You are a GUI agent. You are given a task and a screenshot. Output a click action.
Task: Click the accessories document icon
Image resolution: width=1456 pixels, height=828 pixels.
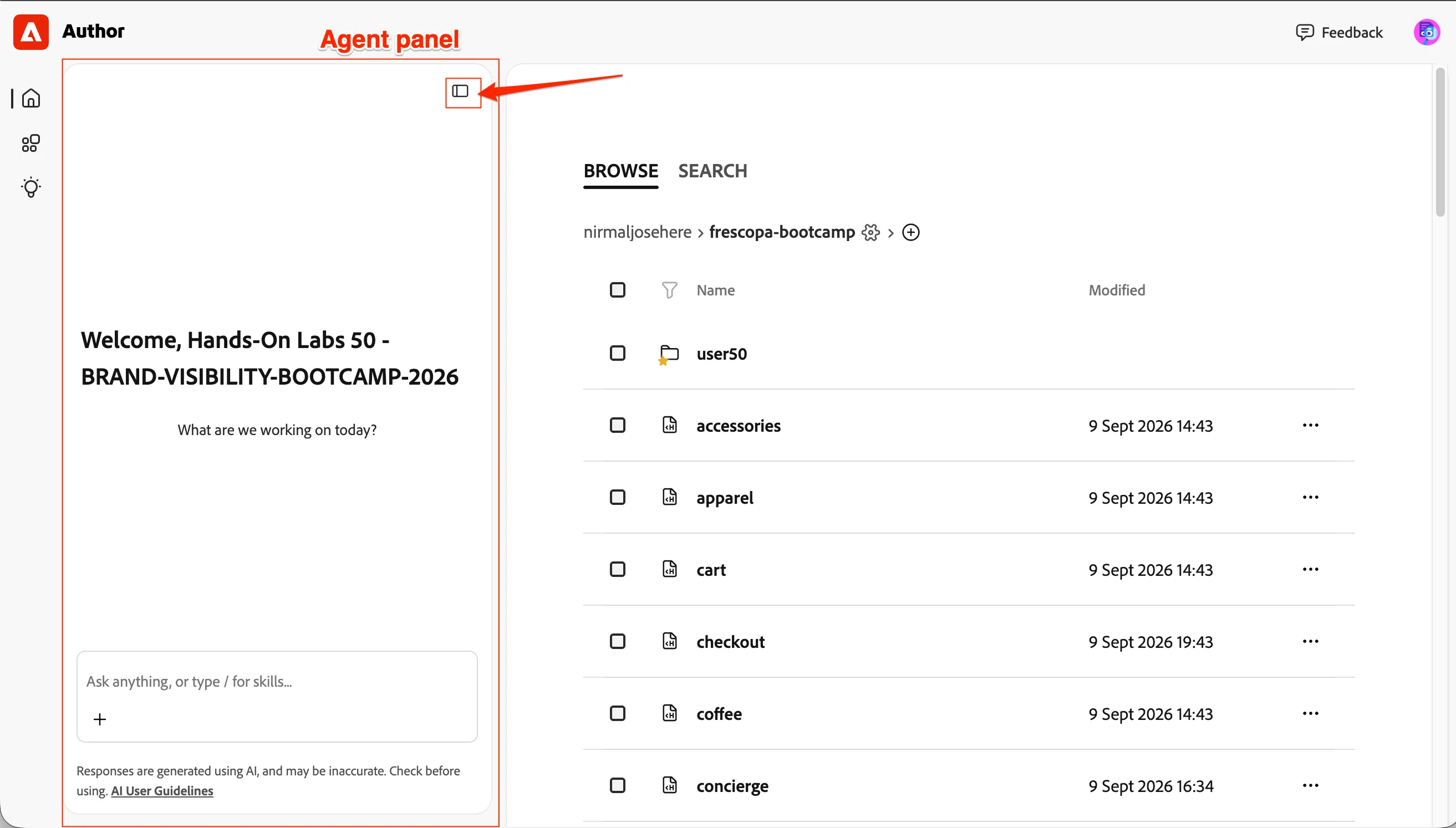[x=669, y=425]
